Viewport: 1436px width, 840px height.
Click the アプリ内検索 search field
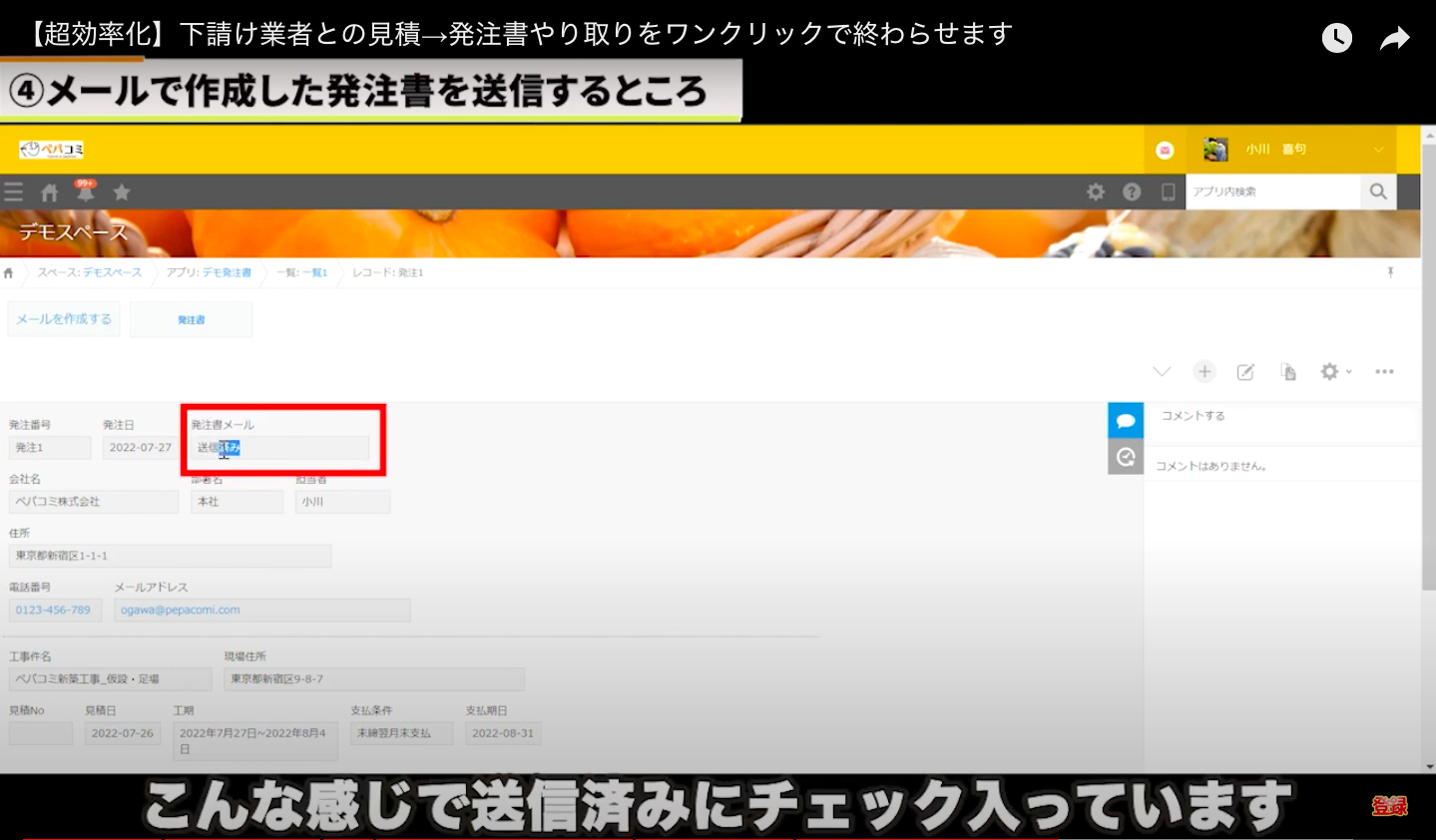tap(1271, 192)
